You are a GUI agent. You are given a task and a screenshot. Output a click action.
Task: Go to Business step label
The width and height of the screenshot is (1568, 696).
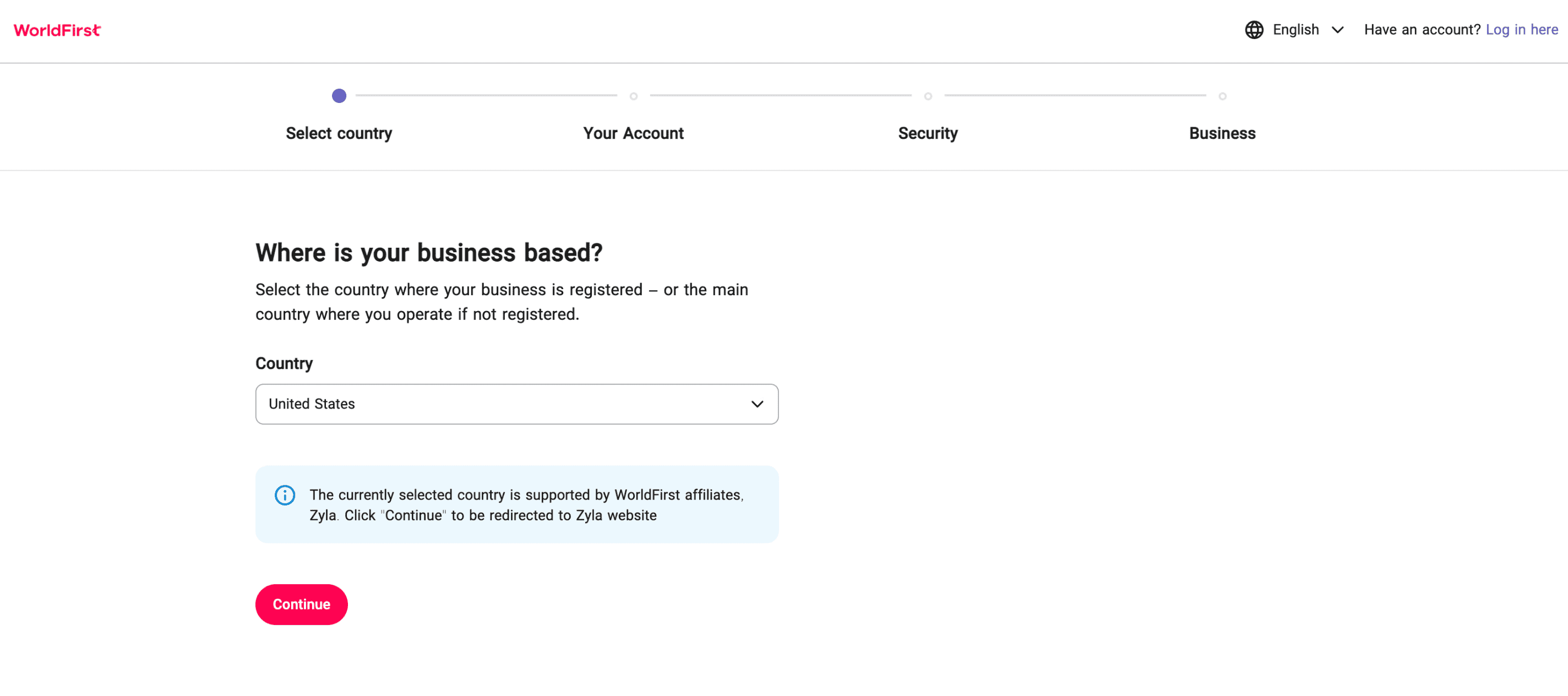[1222, 133]
